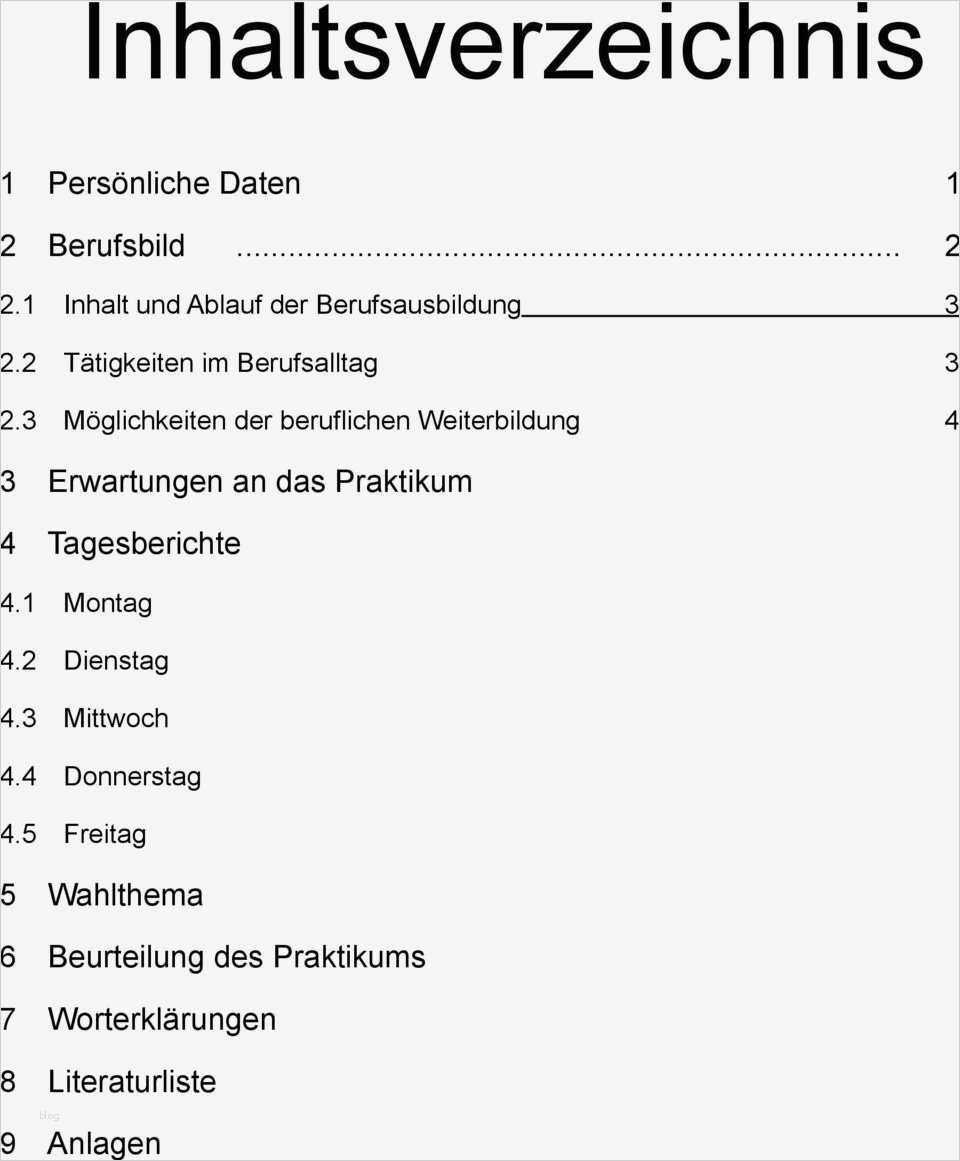The height and width of the screenshot is (1161, 960).
Task: Jump to the Literaturliste entry
Action: point(132,1082)
